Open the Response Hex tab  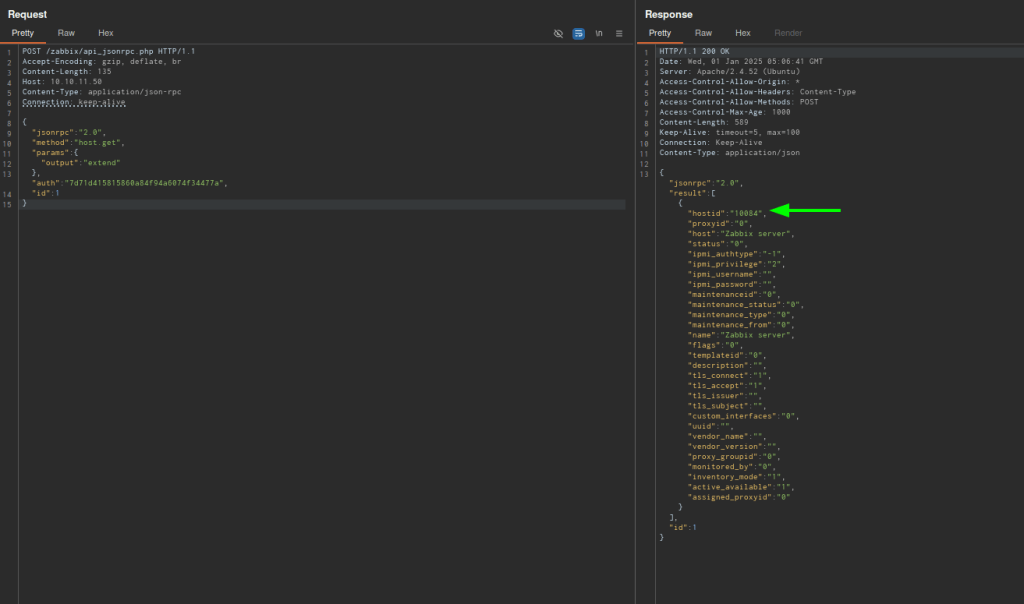tap(743, 33)
